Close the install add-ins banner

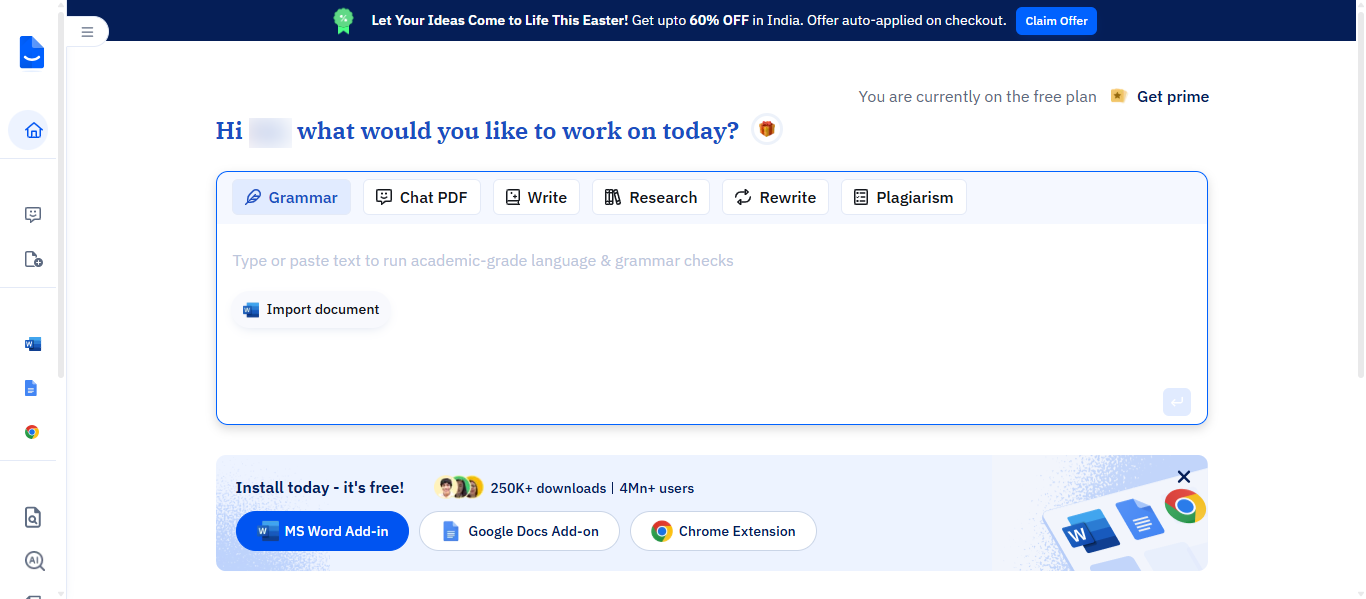click(x=1184, y=477)
